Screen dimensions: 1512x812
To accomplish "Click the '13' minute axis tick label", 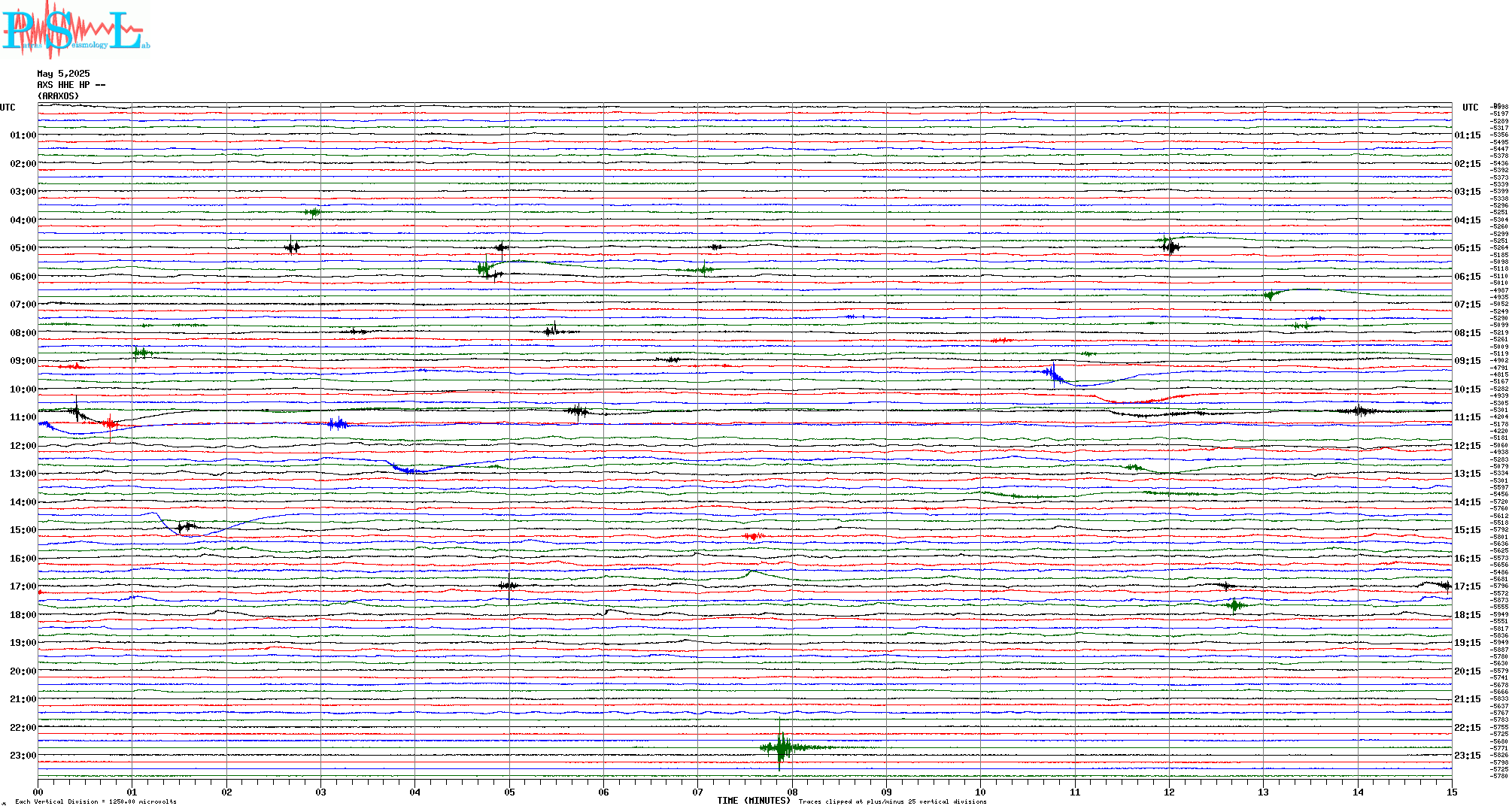I will pos(1264,792).
